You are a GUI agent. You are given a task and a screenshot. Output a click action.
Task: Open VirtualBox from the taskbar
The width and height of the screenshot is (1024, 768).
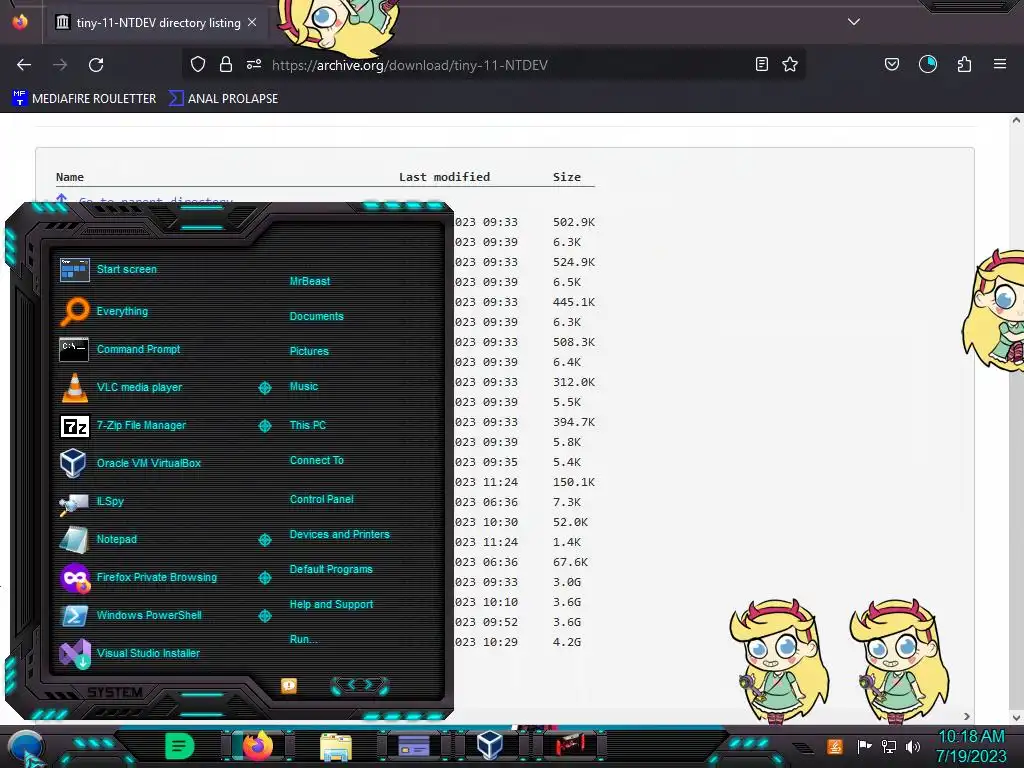[489, 745]
